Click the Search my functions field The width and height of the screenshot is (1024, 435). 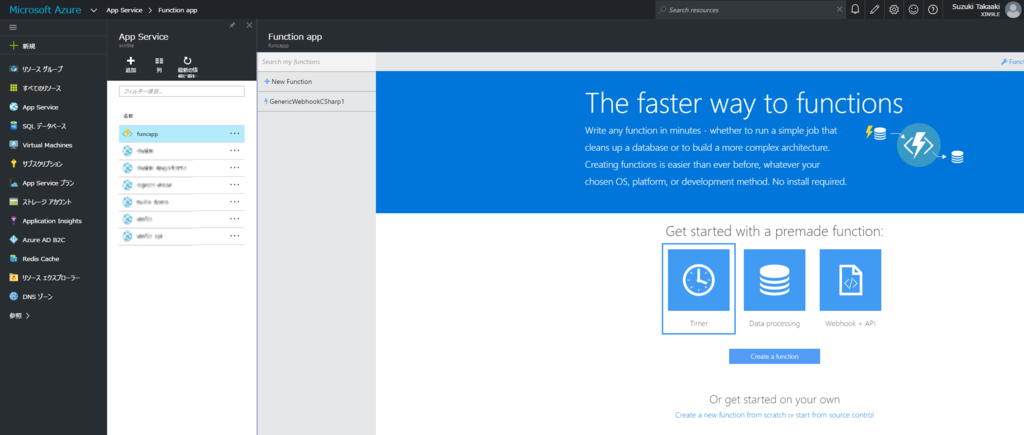[x=317, y=62]
